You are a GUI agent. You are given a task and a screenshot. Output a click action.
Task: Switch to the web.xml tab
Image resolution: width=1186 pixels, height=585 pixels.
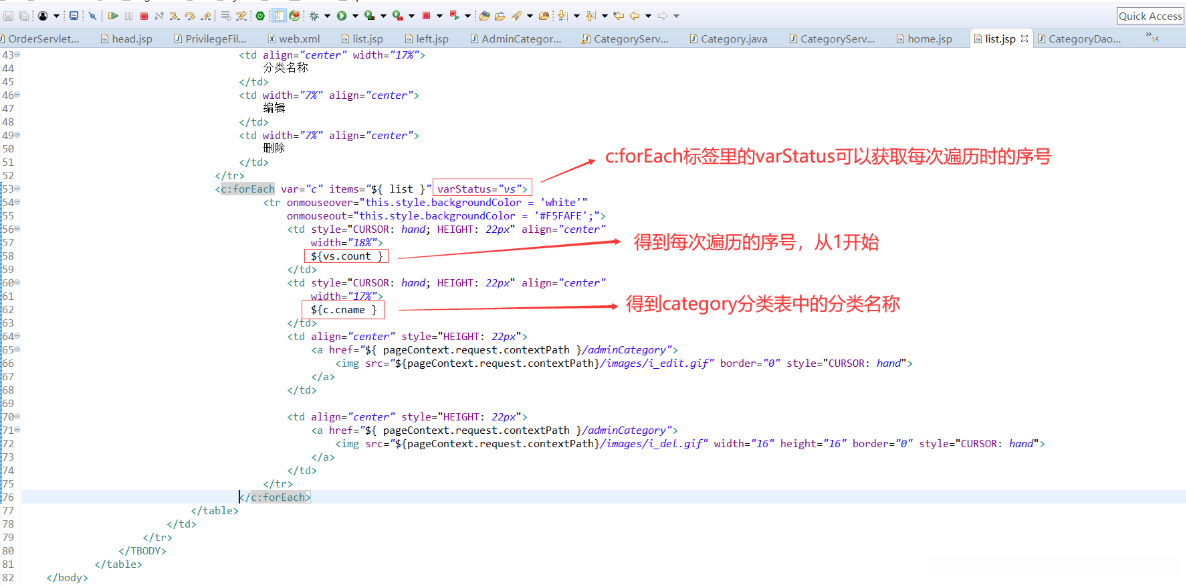295,39
